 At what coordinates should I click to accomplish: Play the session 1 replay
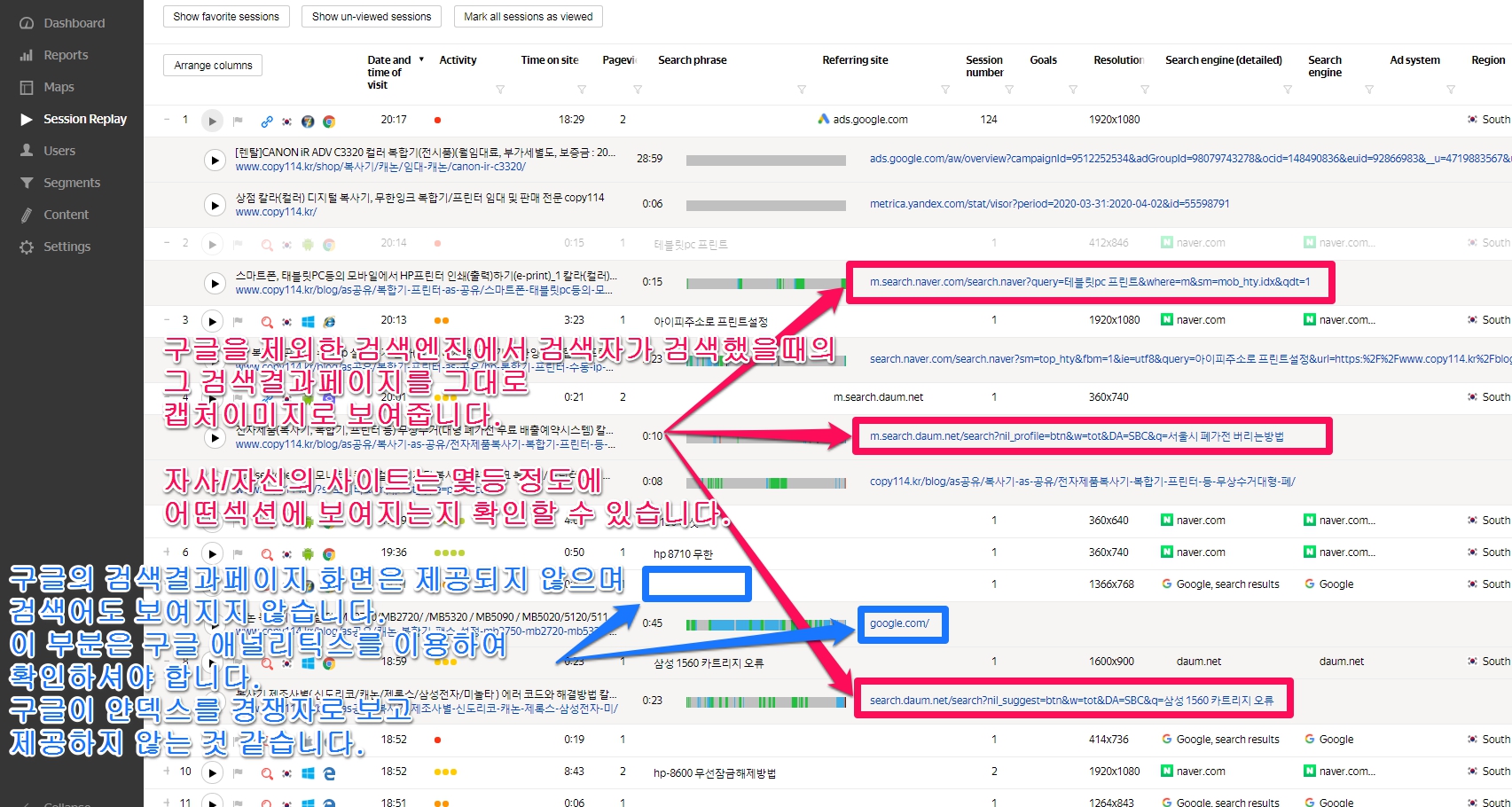(x=212, y=121)
